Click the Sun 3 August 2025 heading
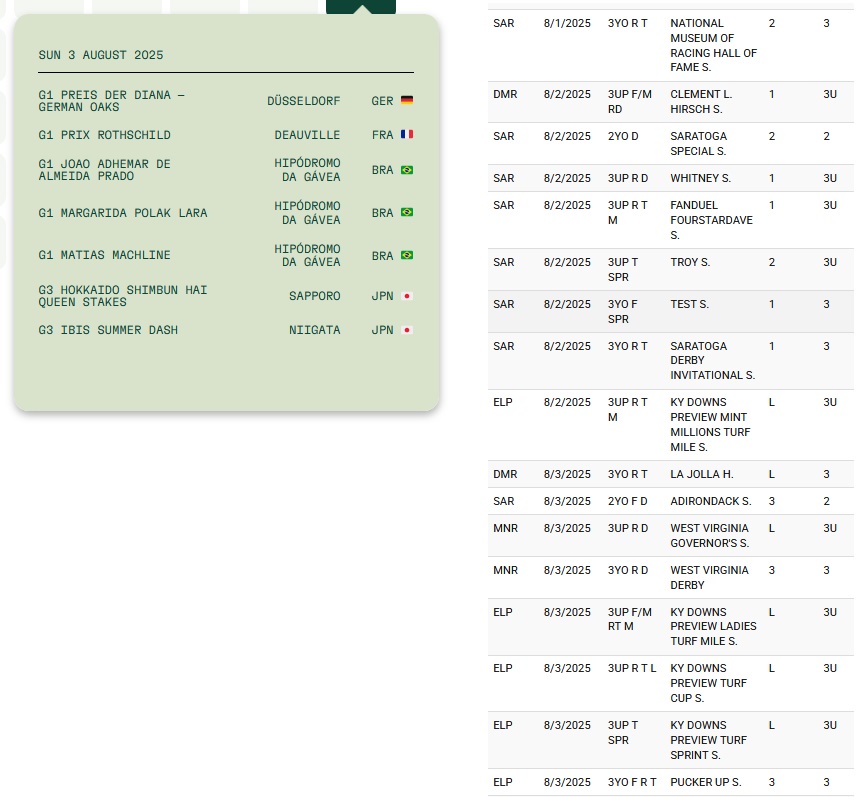The height and width of the screenshot is (797, 864). 101,55
